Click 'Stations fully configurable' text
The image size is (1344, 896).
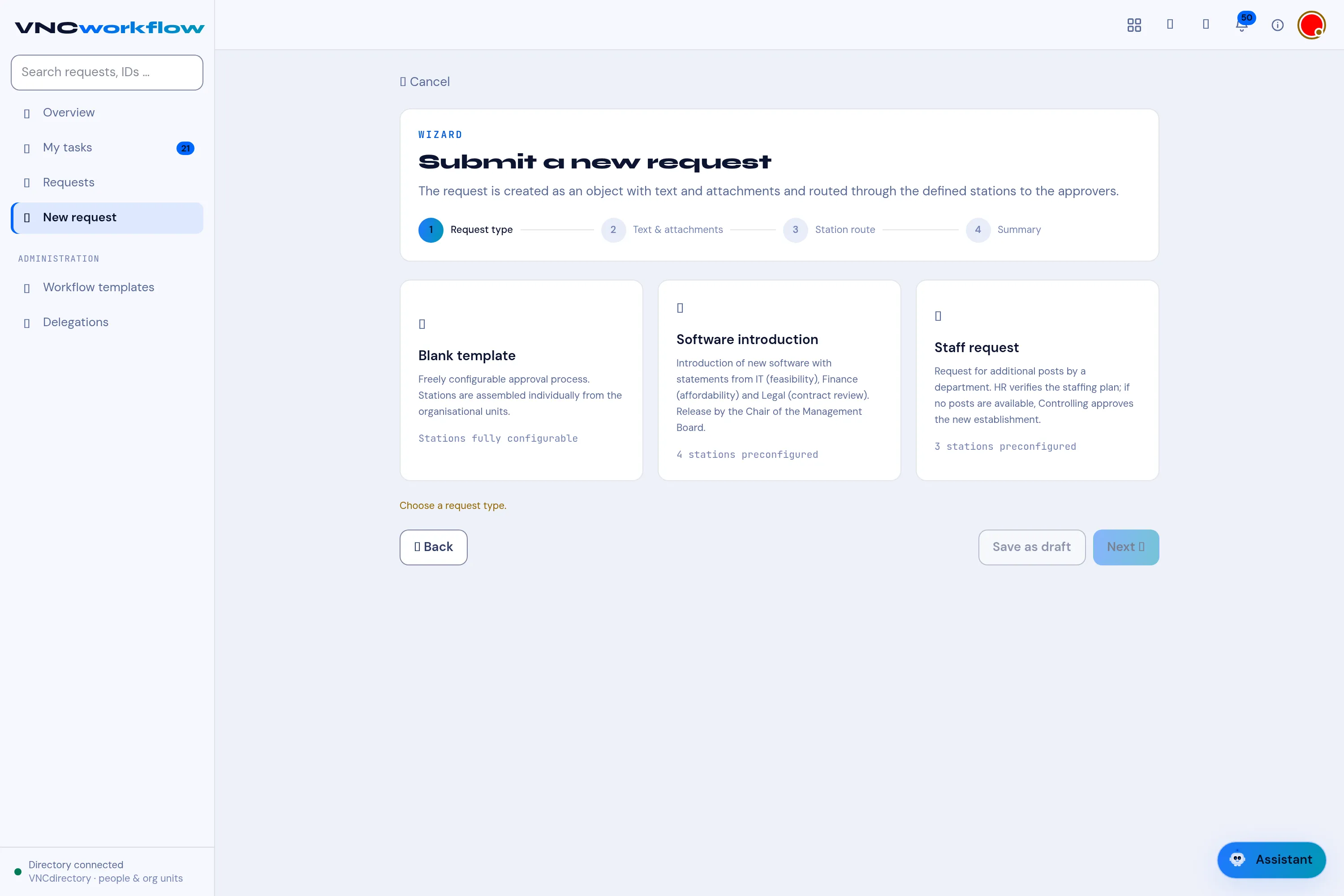(x=498, y=439)
